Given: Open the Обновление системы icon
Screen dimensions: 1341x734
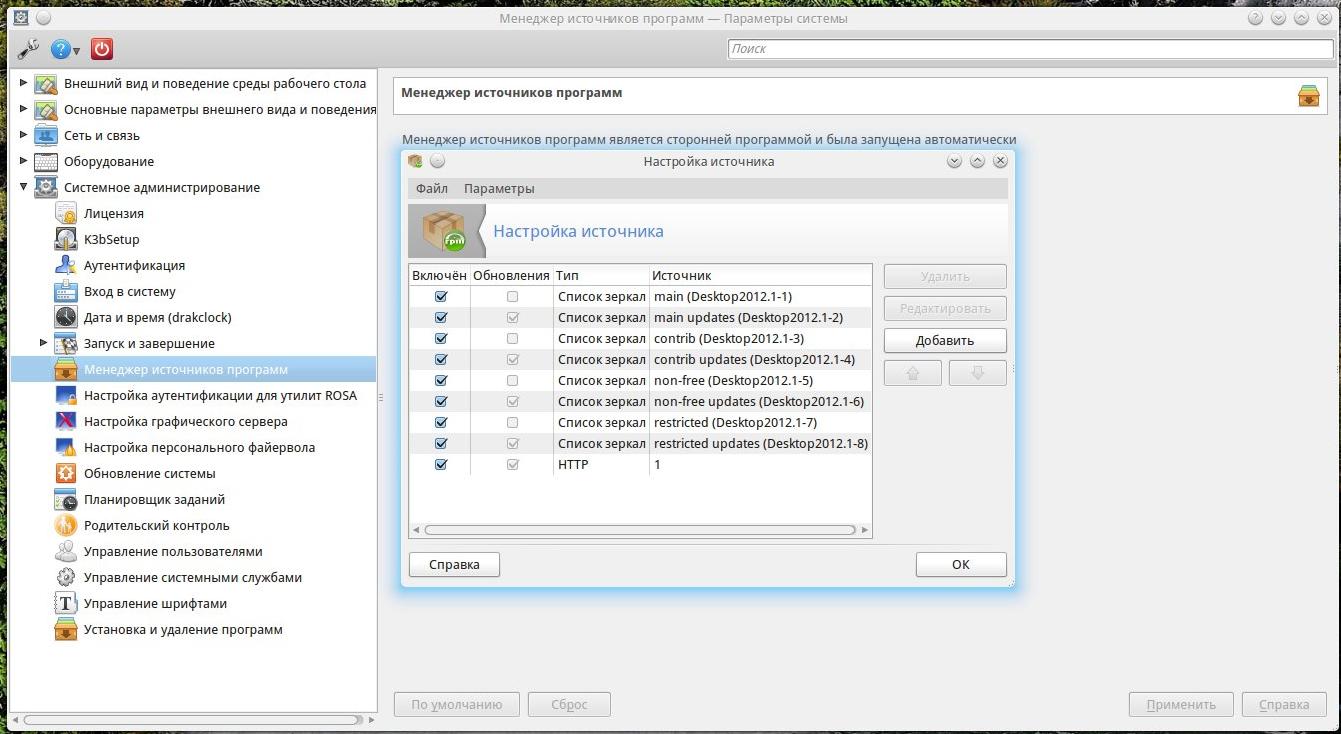Looking at the screenshot, I should point(66,474).
